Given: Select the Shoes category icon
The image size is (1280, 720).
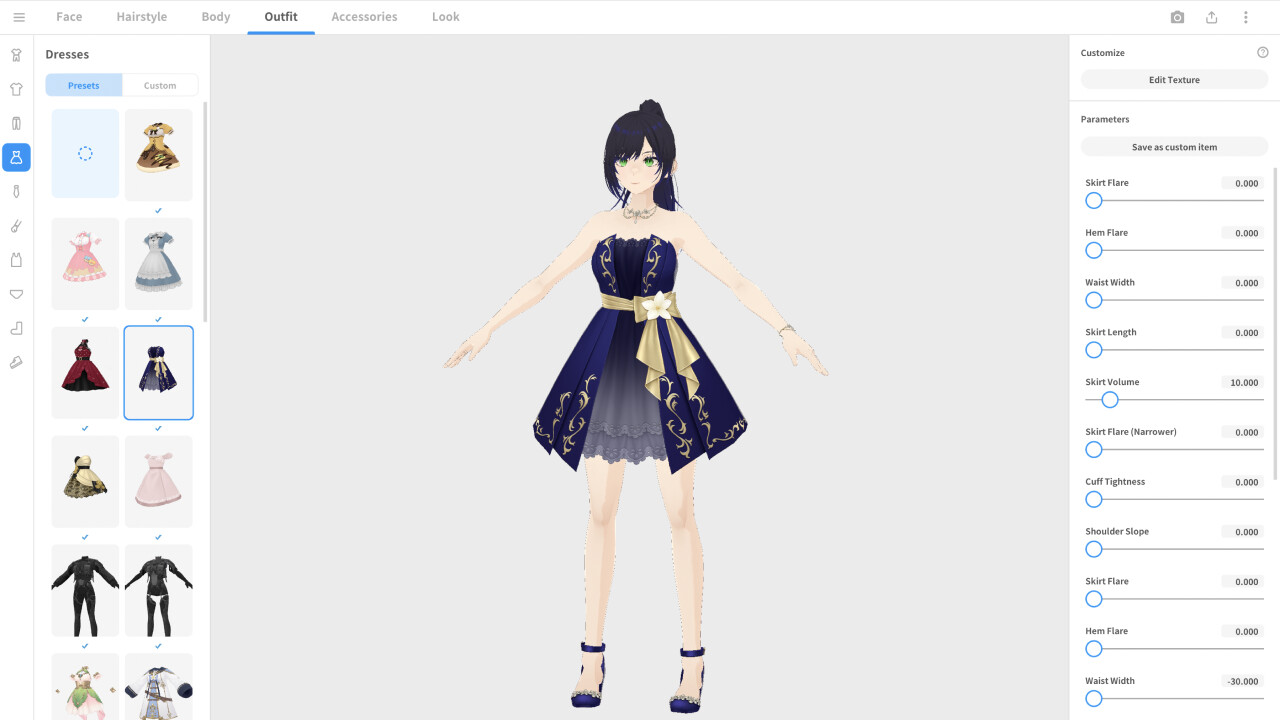Looking at the screenshot, I should pos(16,361).
